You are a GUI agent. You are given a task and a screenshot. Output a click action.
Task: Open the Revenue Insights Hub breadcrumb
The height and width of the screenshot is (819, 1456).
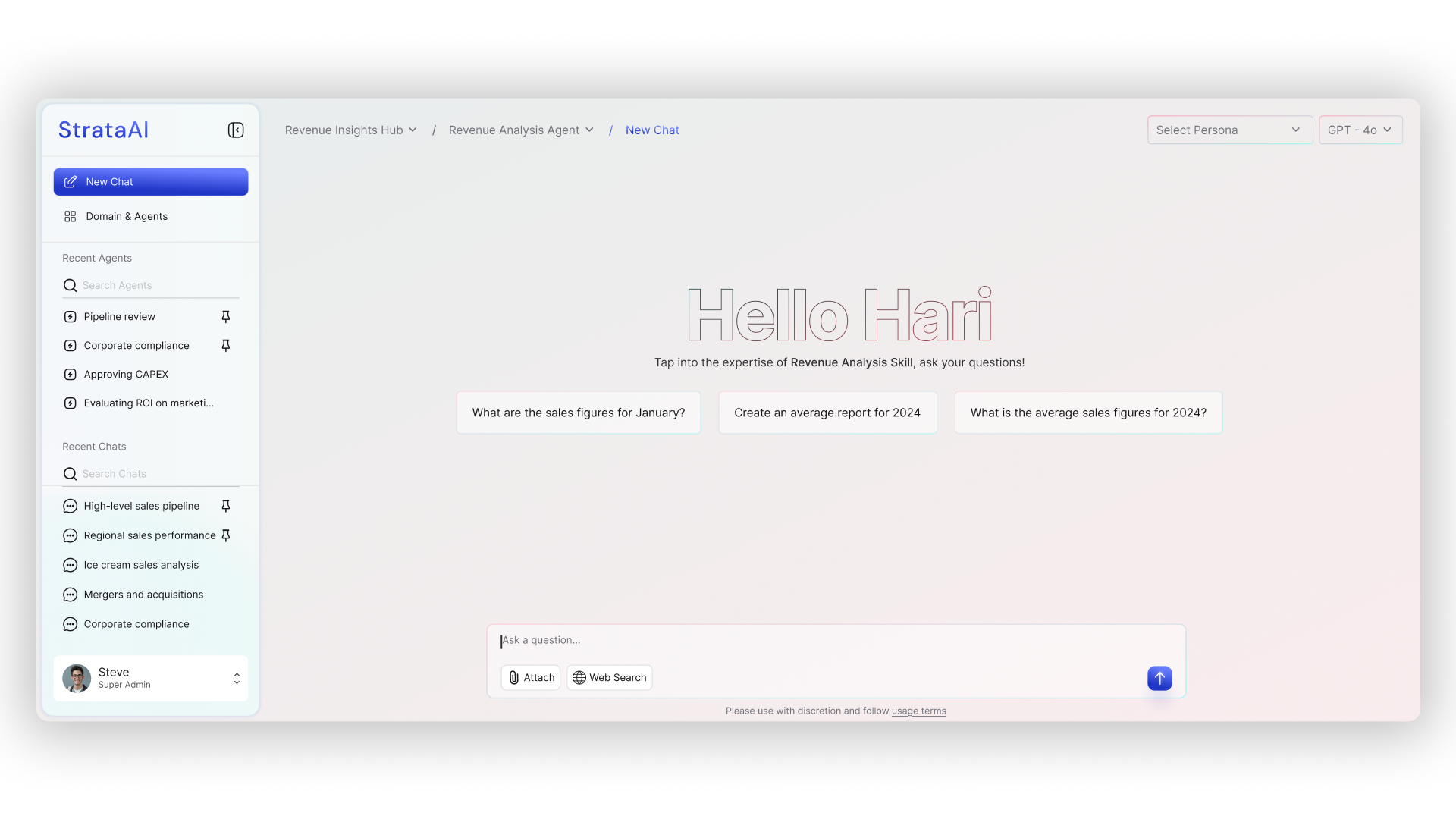click(350, 130)
